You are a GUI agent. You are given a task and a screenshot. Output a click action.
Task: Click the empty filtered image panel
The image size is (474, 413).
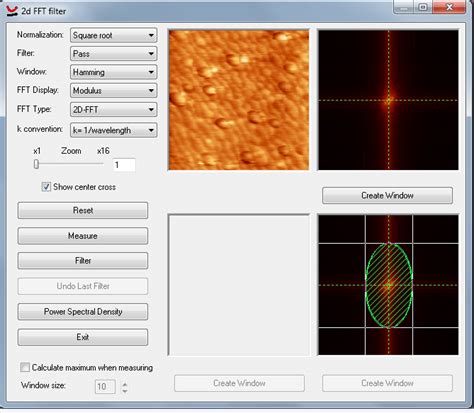coord(239,285)
